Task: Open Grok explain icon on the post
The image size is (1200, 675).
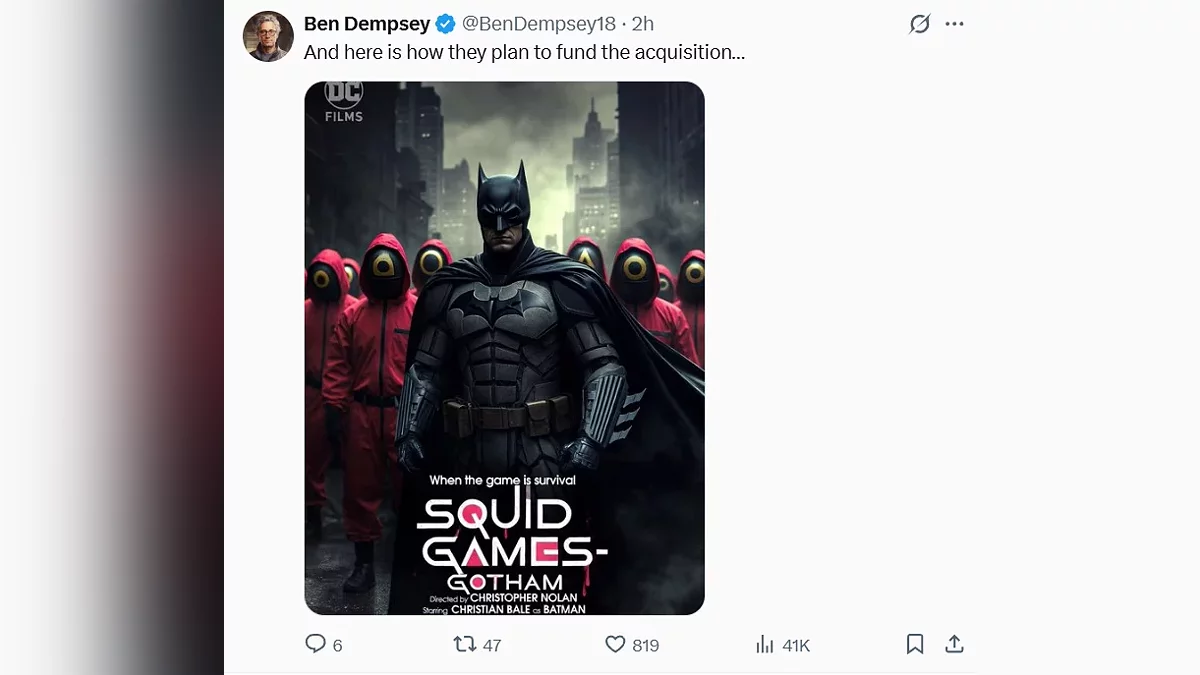Action: pyautogui.click(x=919, y=24)
